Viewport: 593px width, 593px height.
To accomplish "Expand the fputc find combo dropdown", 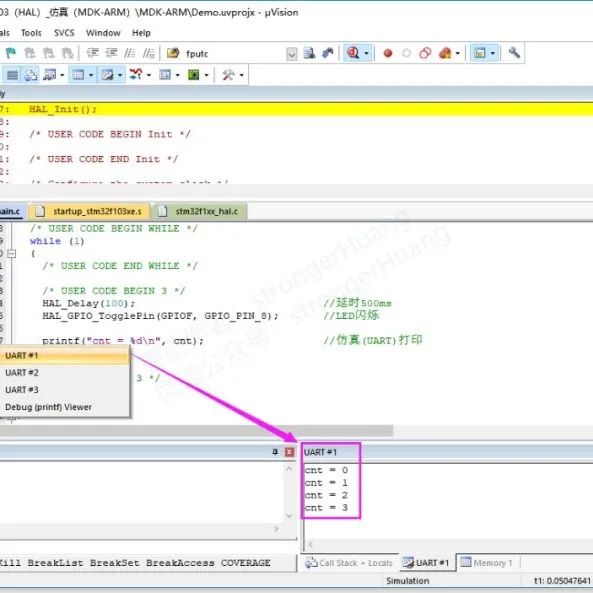I will [292, 54].
